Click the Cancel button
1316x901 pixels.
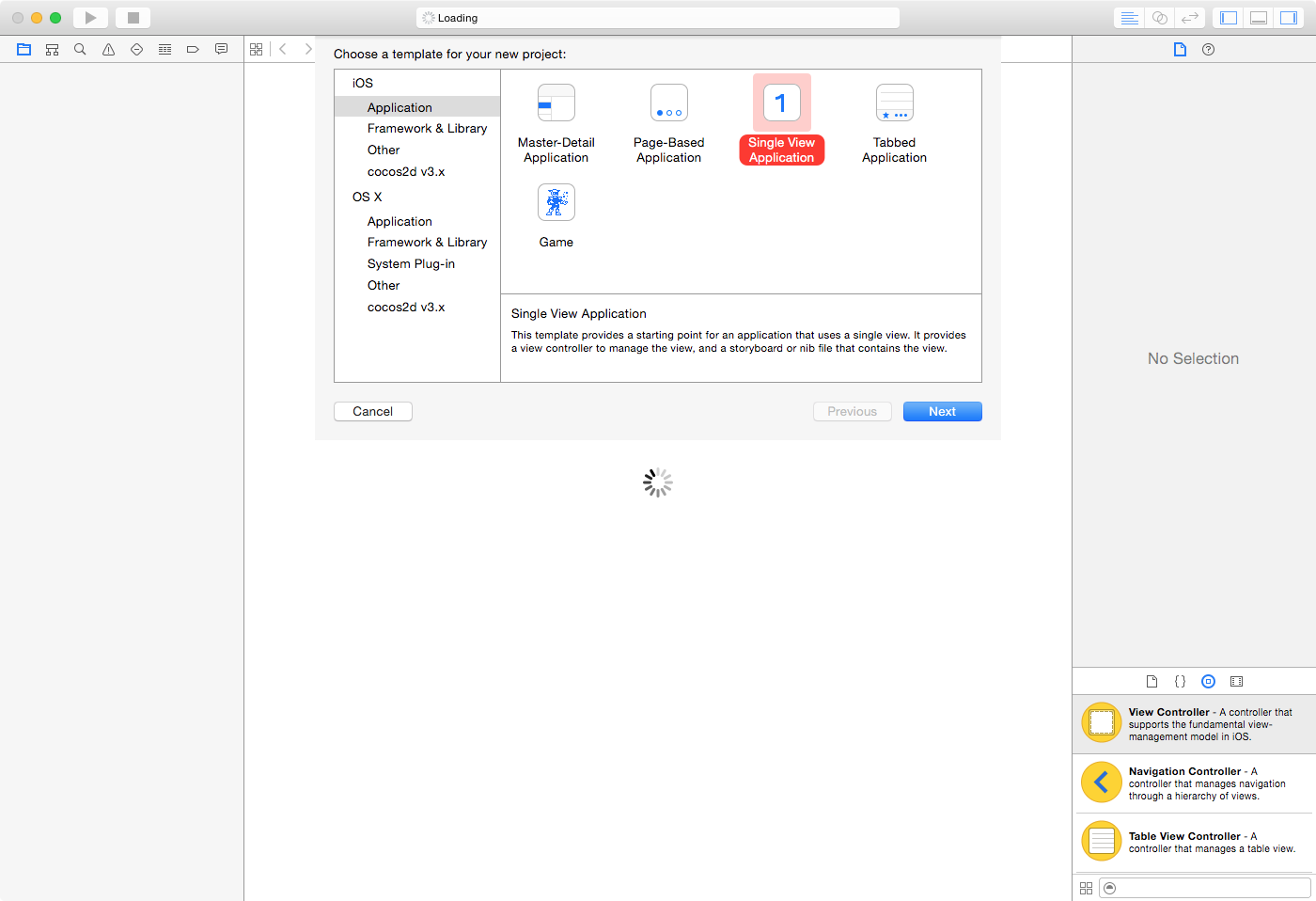[x=373, y=412]
